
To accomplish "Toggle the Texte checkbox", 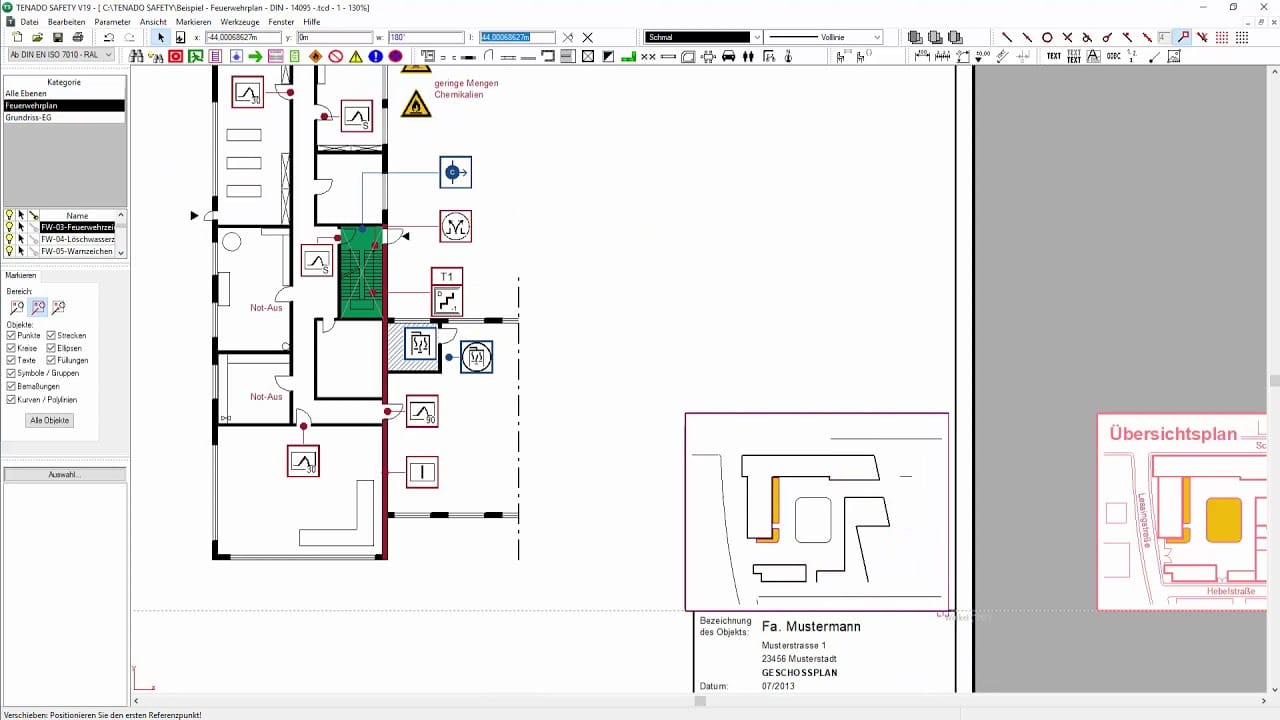I will [11, 360].
